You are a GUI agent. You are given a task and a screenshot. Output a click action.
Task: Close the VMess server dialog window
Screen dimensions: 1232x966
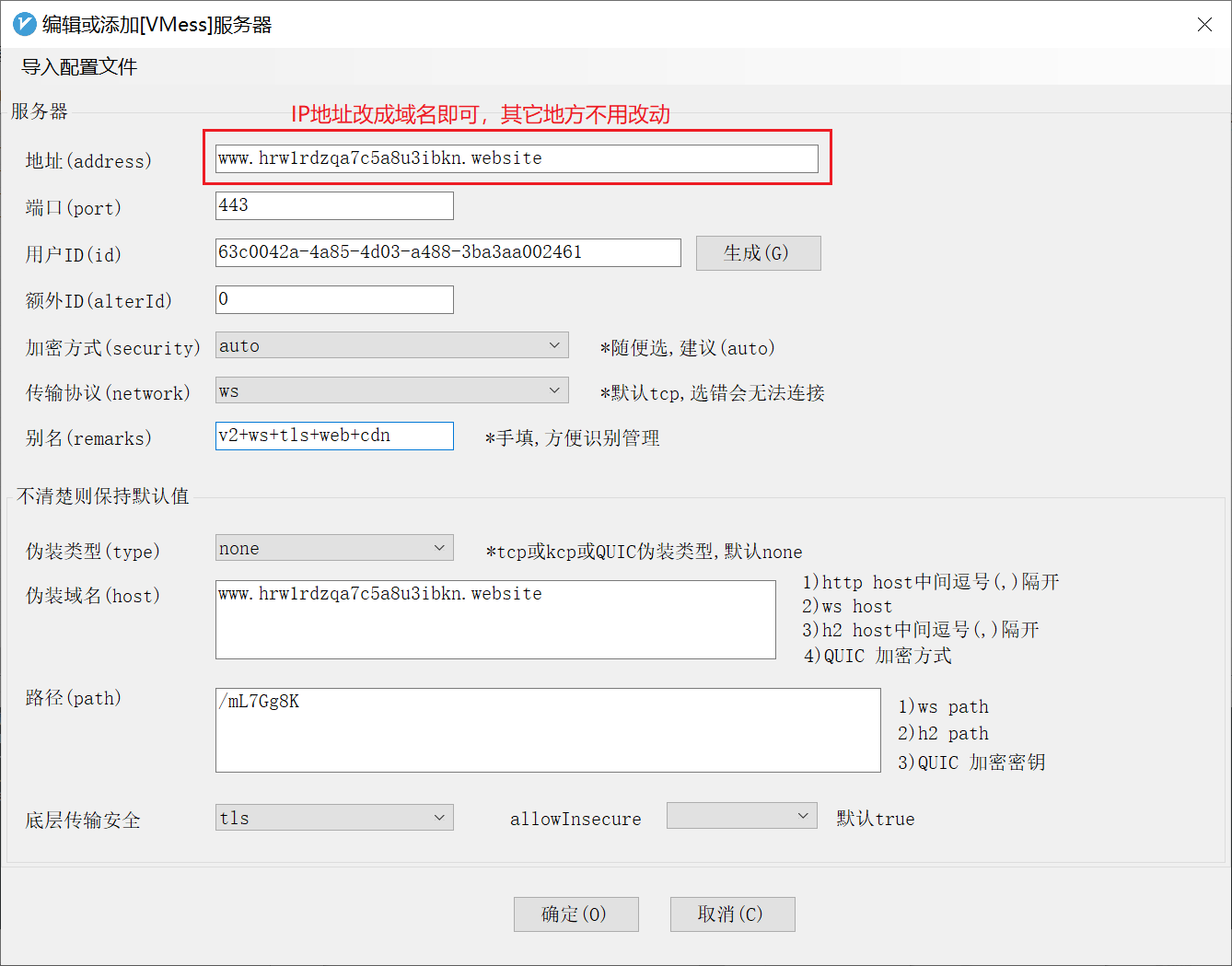click(1204, 25)
